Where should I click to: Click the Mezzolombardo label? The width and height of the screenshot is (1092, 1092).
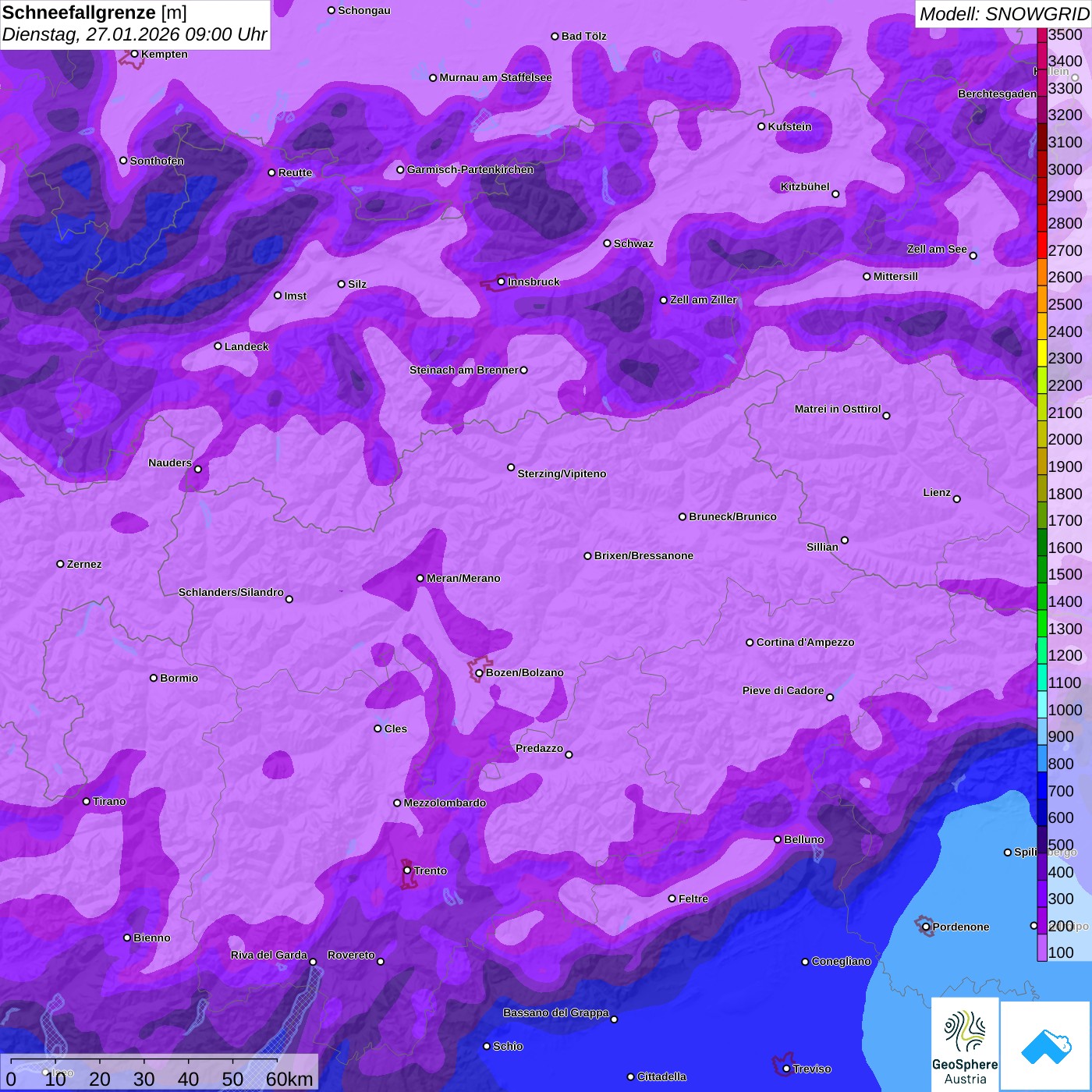pyautogui.click(x=445, y=803)
